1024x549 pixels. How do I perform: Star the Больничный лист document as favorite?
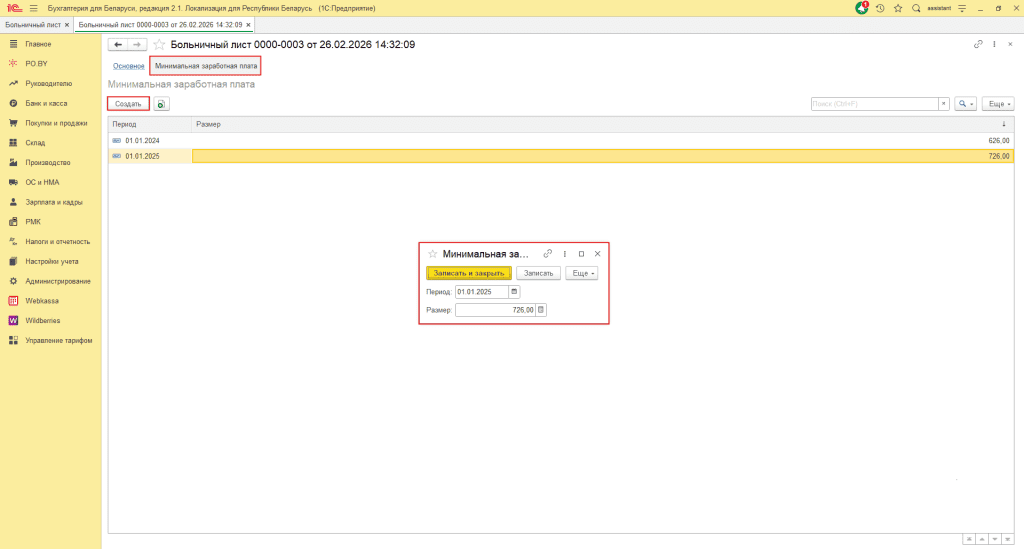[x=160, y=45]
